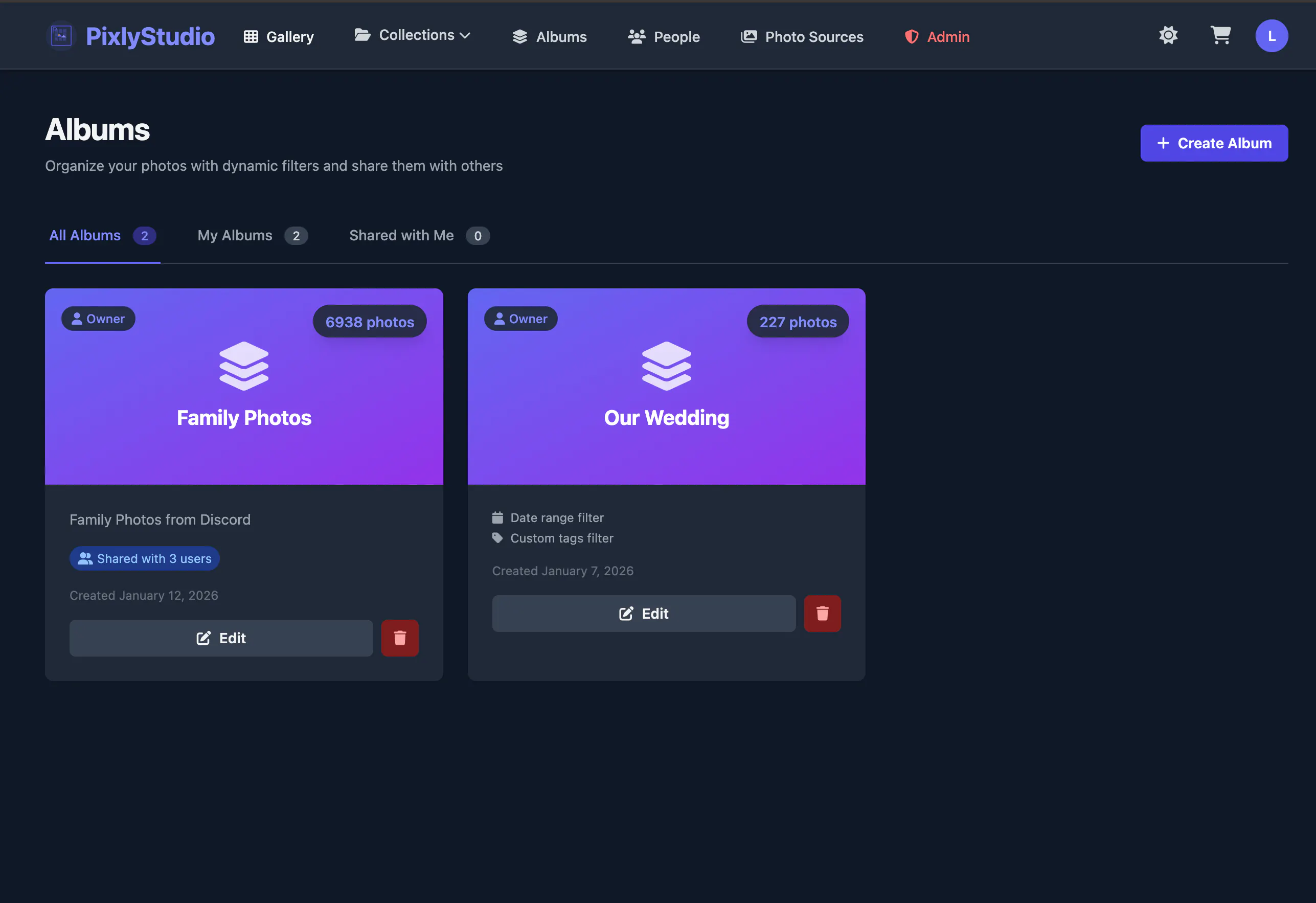This screenshot has width=1316, height=903.
Task: Open the Our Wedding album title
Action: 667,418
